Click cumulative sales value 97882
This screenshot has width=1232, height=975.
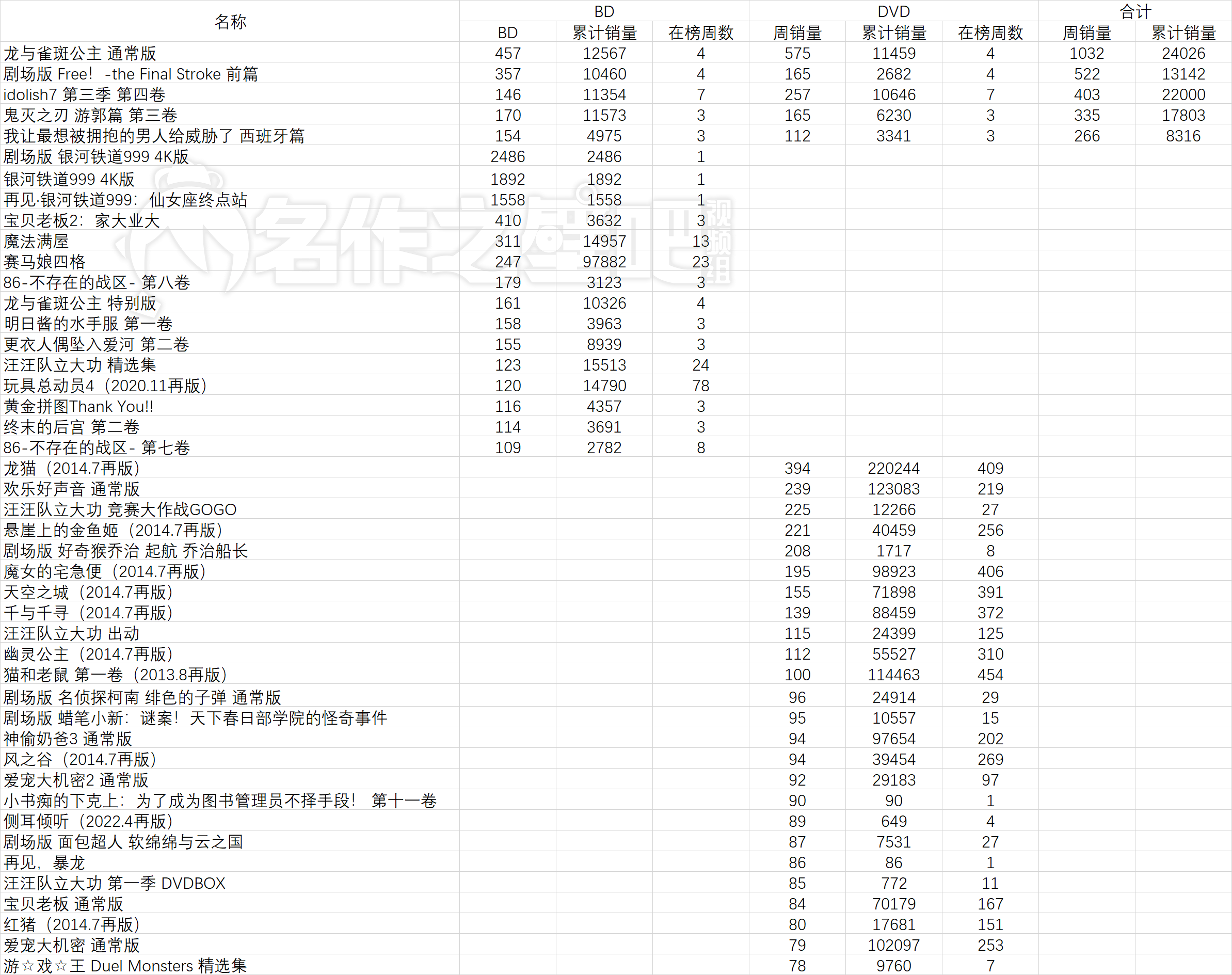[604, 262]
